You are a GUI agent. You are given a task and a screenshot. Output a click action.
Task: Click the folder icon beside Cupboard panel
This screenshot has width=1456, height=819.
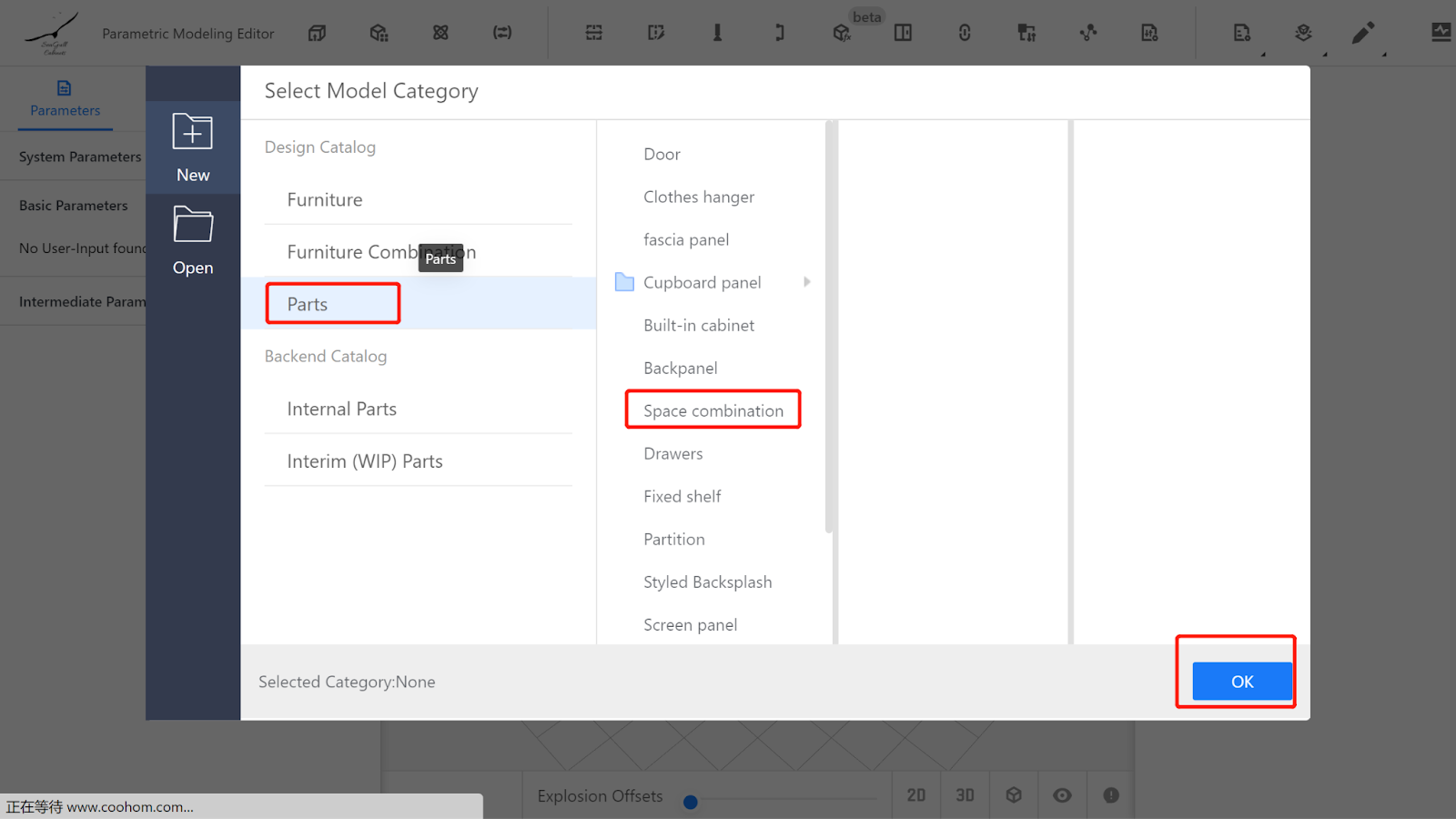tap(624, 282)
